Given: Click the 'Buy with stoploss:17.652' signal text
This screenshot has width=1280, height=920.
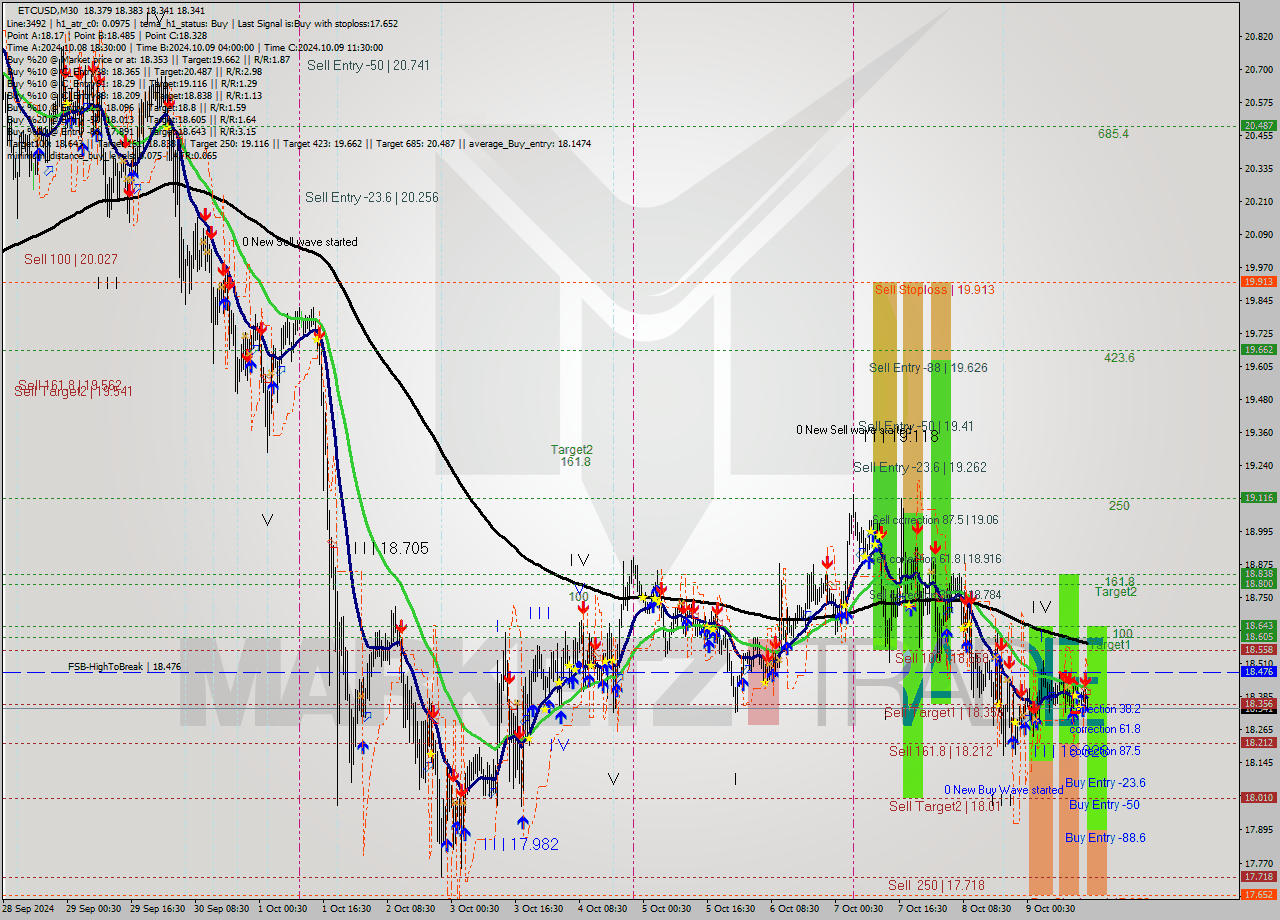Looking at the screenshot, I should pos(346,23).
